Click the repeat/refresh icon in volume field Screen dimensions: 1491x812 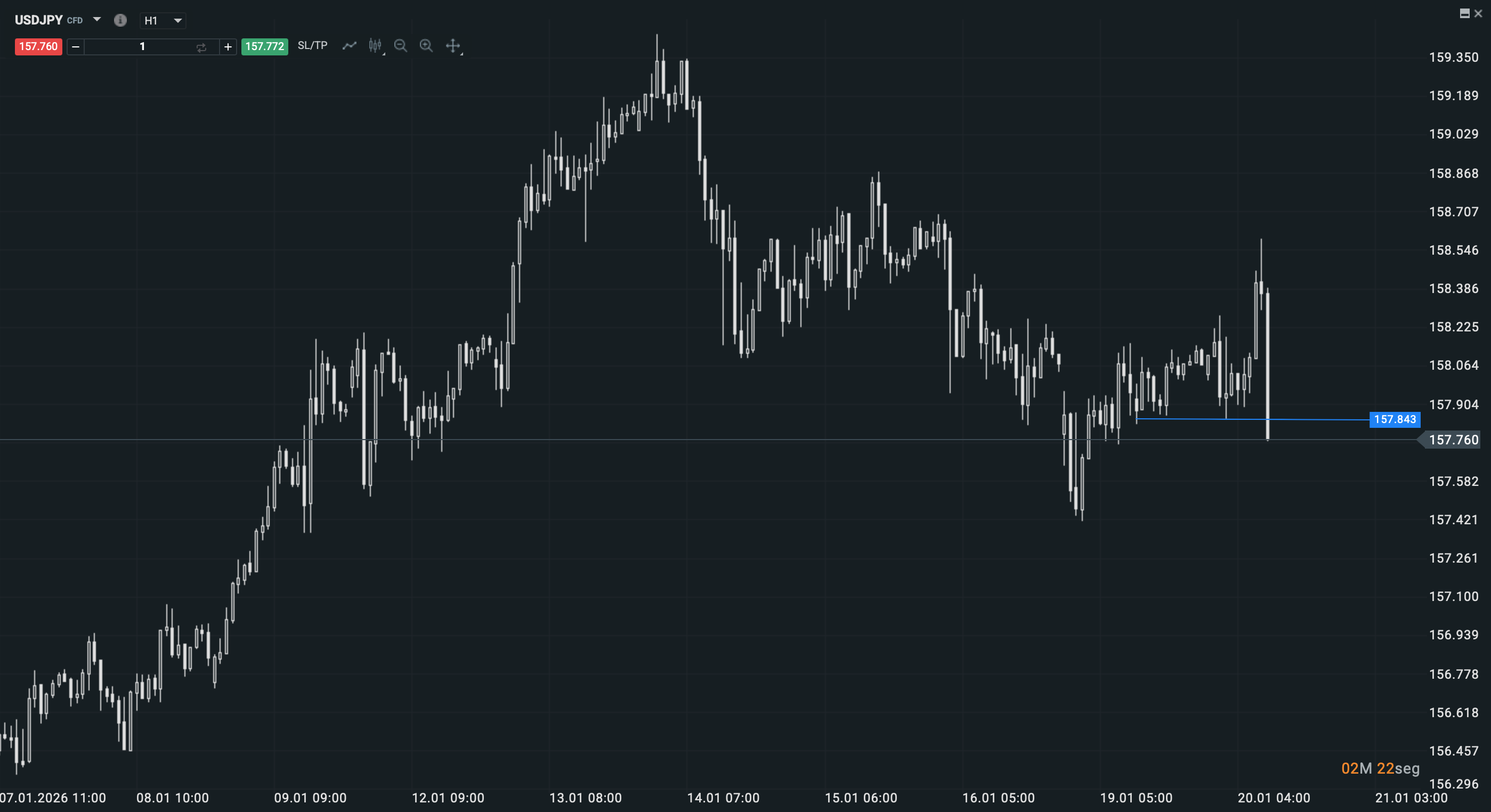[201, 47]
